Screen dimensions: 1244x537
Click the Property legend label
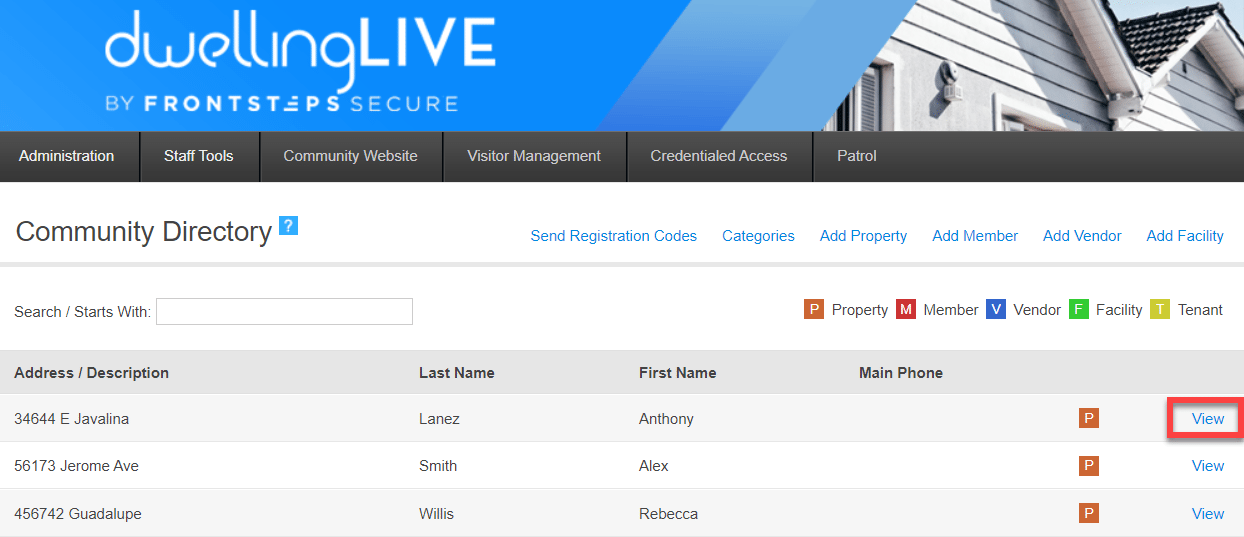[860, 310]
